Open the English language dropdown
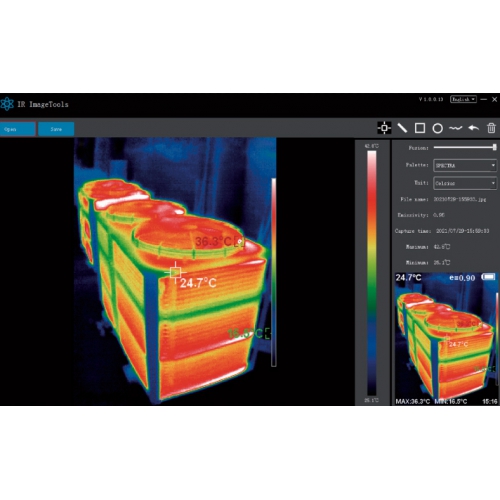The height and width of the screenshot is (500, 500). [x=463, y=99]
